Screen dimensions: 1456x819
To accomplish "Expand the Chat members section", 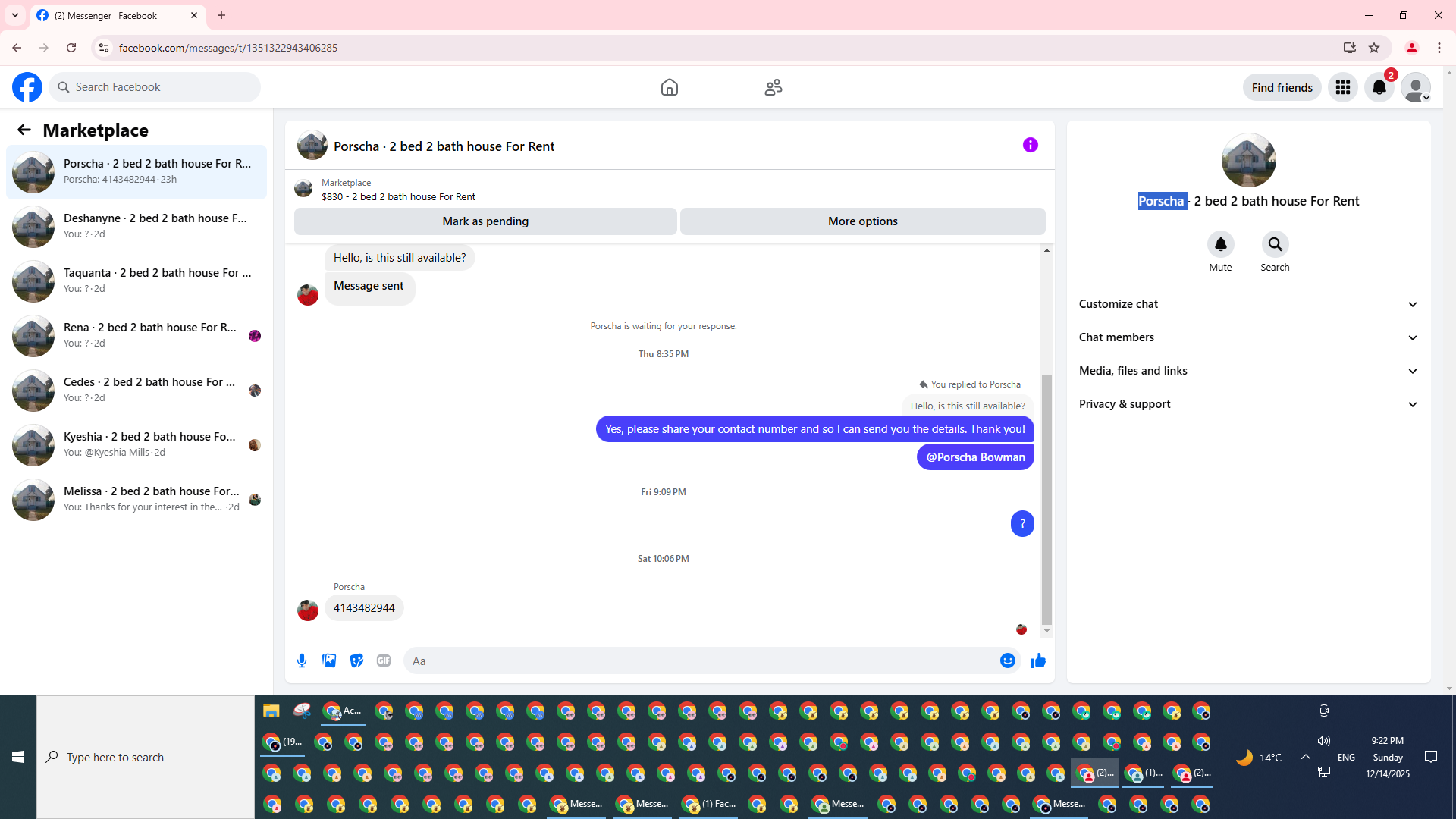I will pos(1248,337).
